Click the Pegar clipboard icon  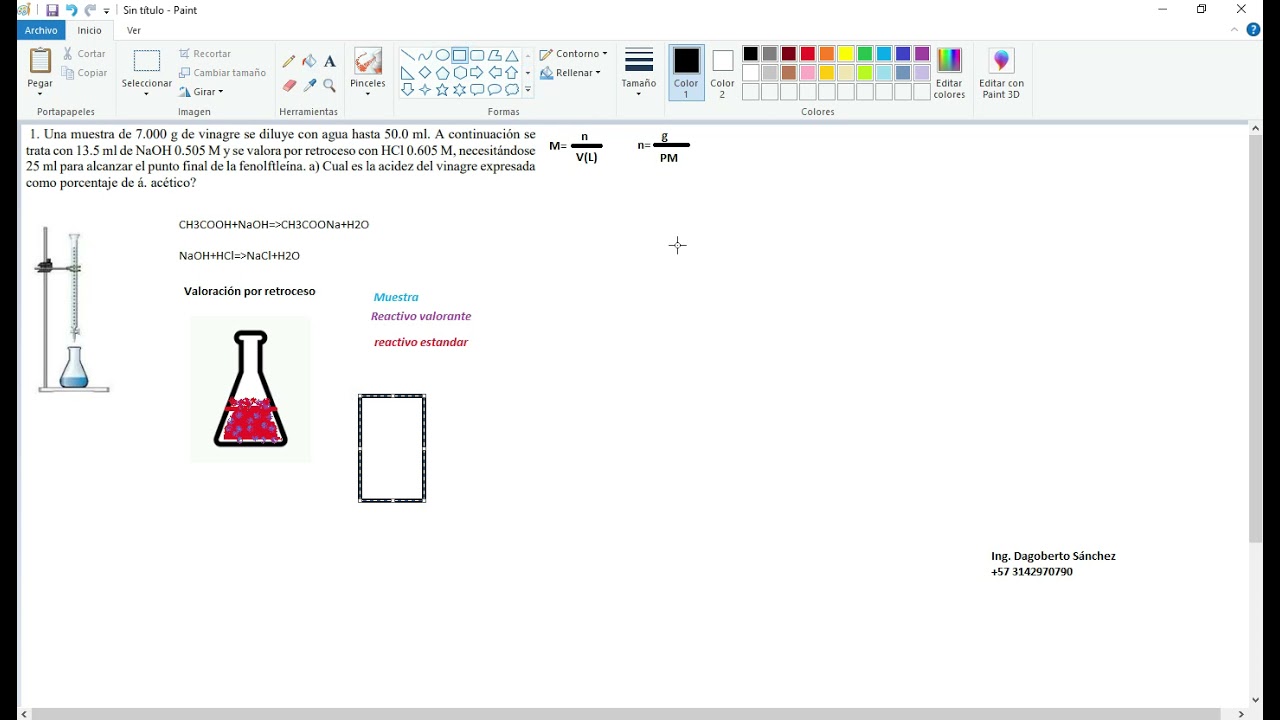click(40, 61)
